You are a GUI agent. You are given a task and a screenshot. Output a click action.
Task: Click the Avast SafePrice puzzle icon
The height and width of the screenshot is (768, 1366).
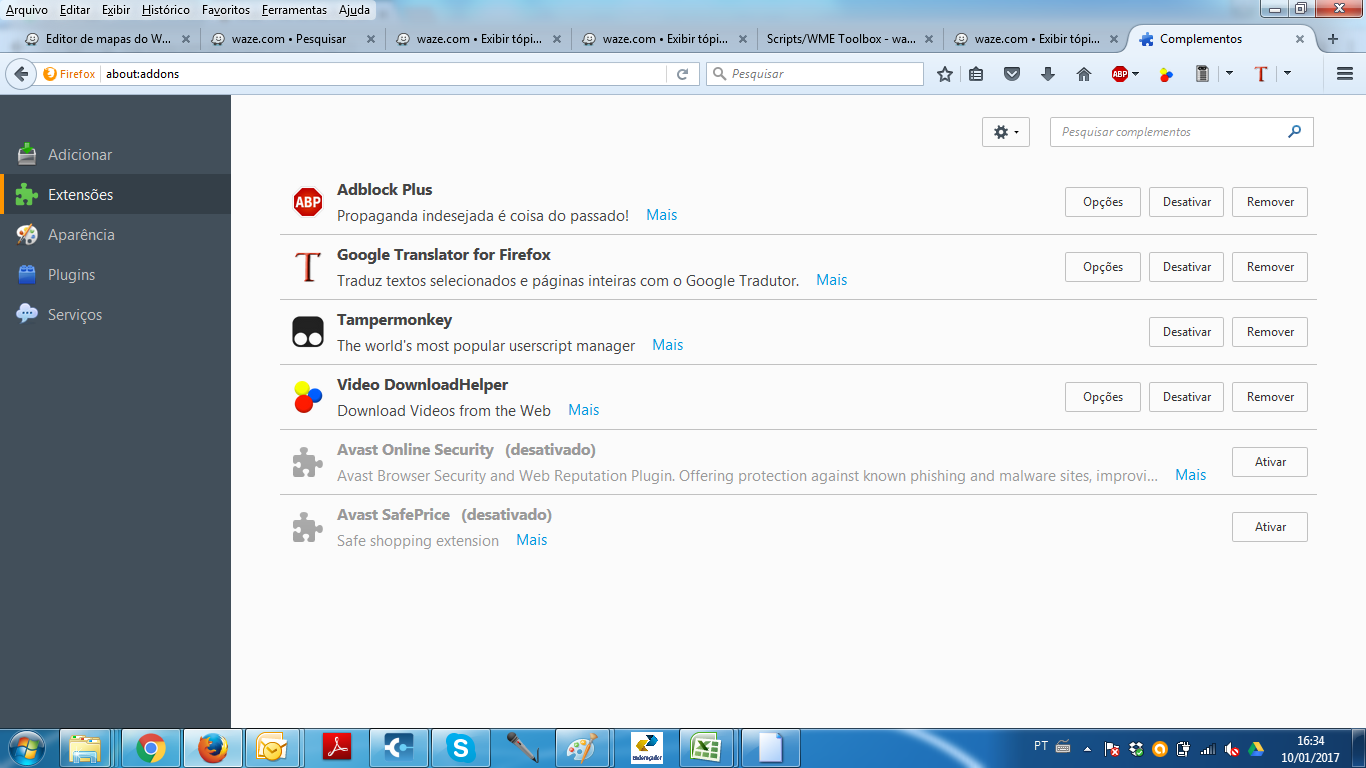tap(308, 527)
